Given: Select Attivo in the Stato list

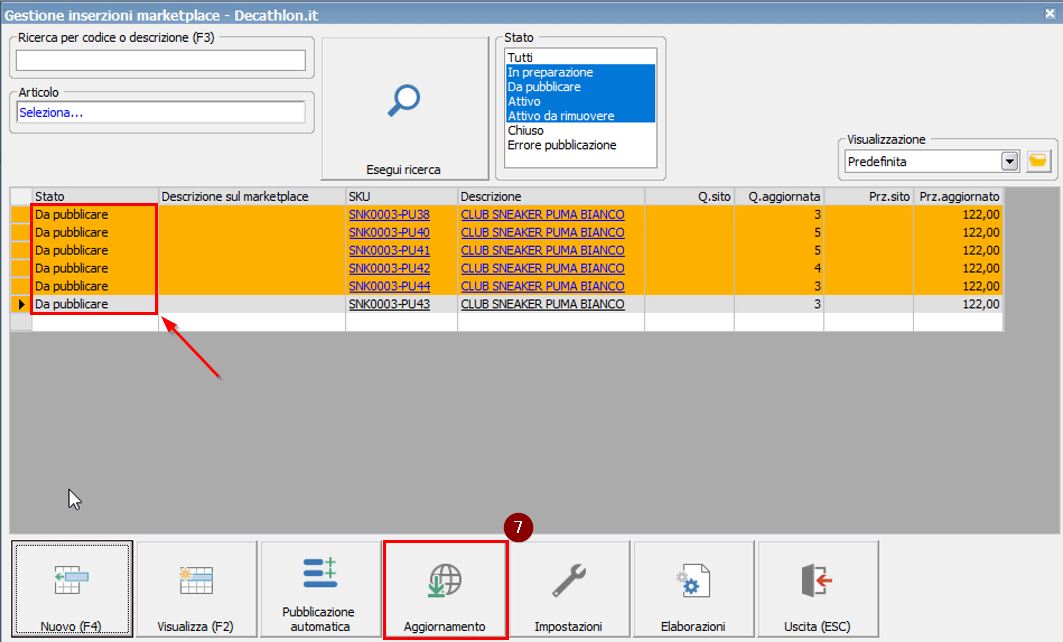Looking at the screenshot, I should tap(581, 101).
